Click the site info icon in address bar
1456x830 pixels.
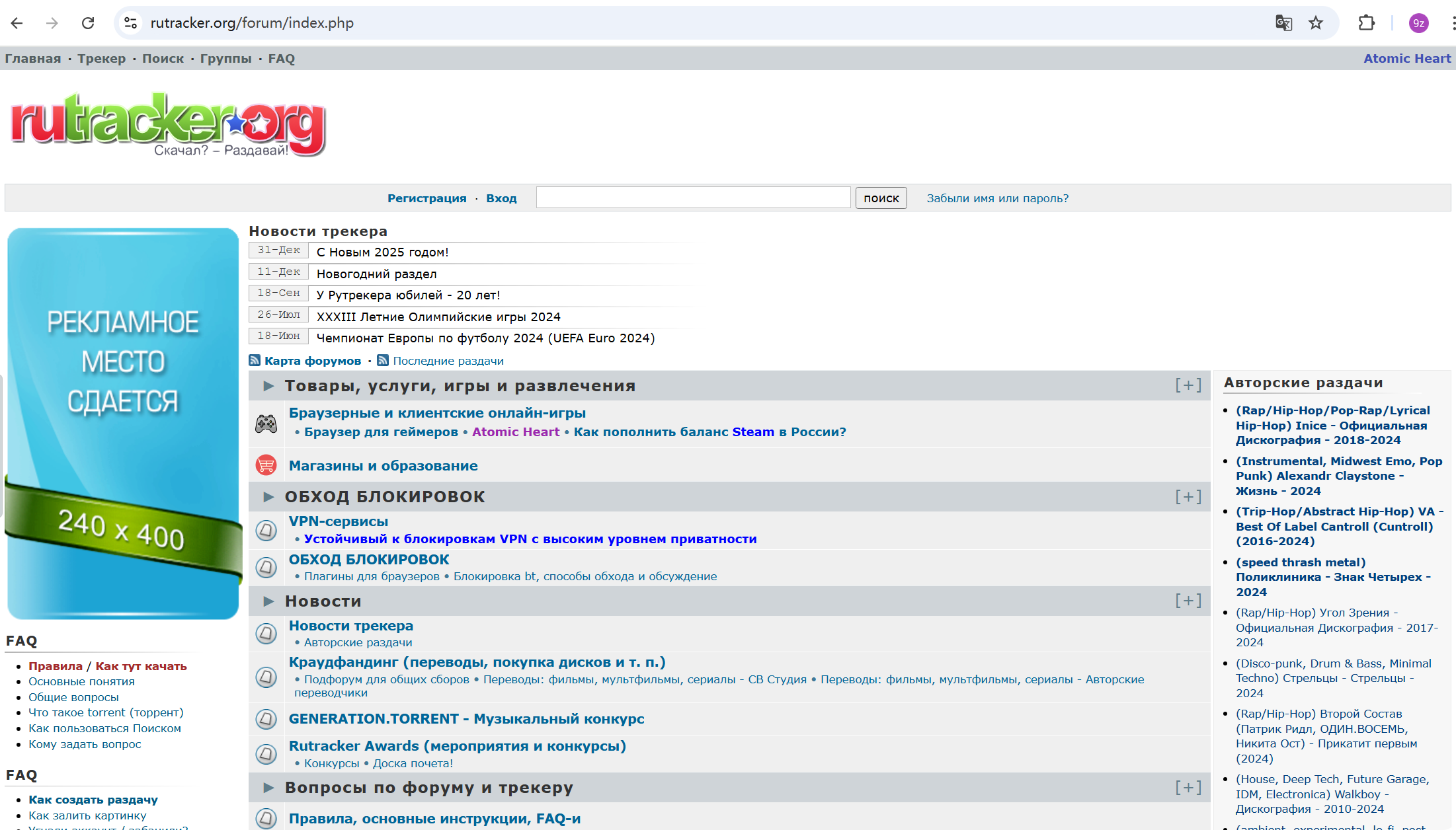(x=131, y=23)
